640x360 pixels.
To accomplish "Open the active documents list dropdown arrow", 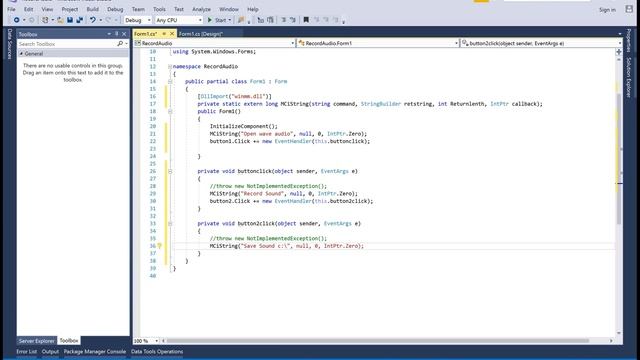I will 620,34.
